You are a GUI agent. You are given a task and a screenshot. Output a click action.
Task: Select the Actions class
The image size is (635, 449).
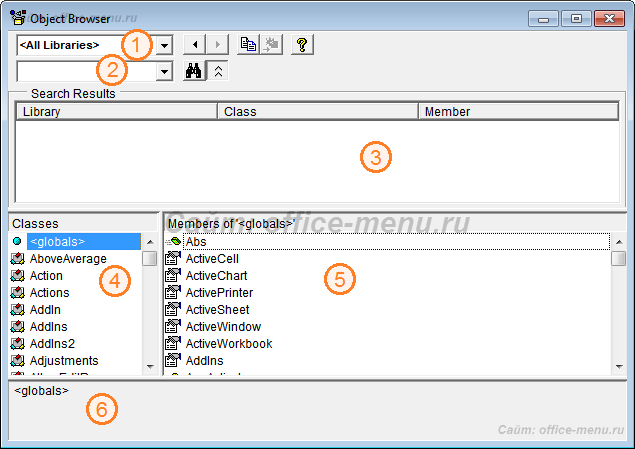point(49,292)
